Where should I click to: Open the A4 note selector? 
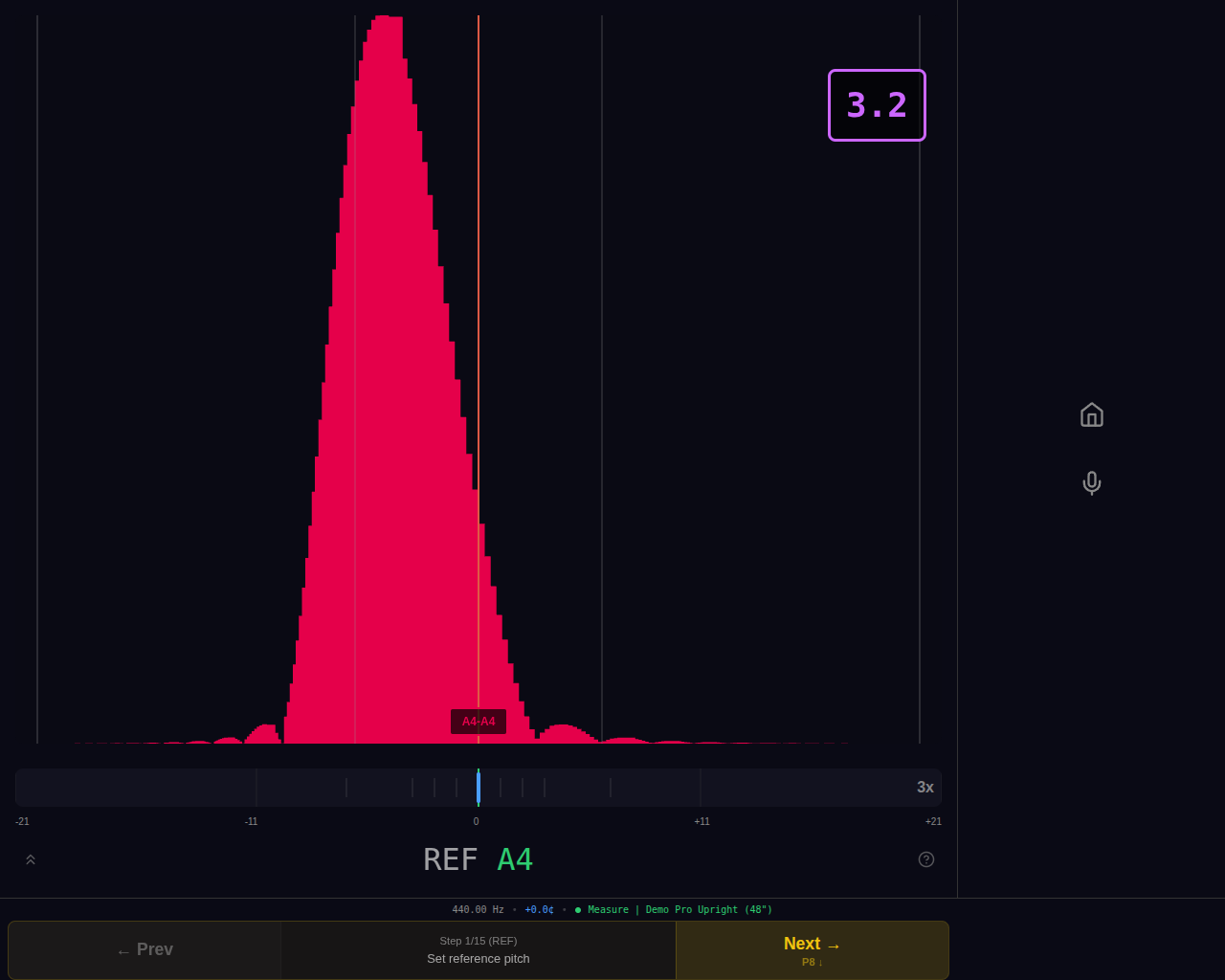(514, 859)
